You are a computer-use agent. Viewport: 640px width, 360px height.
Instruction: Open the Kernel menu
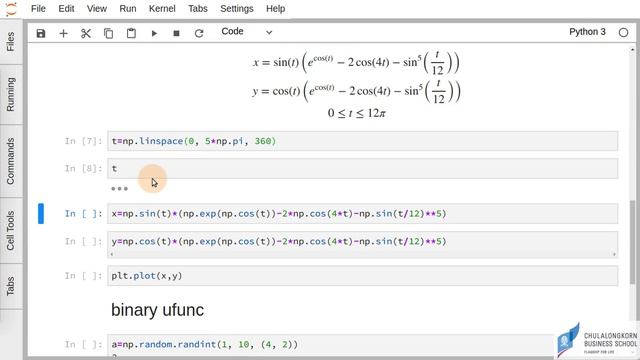[162, 9]
